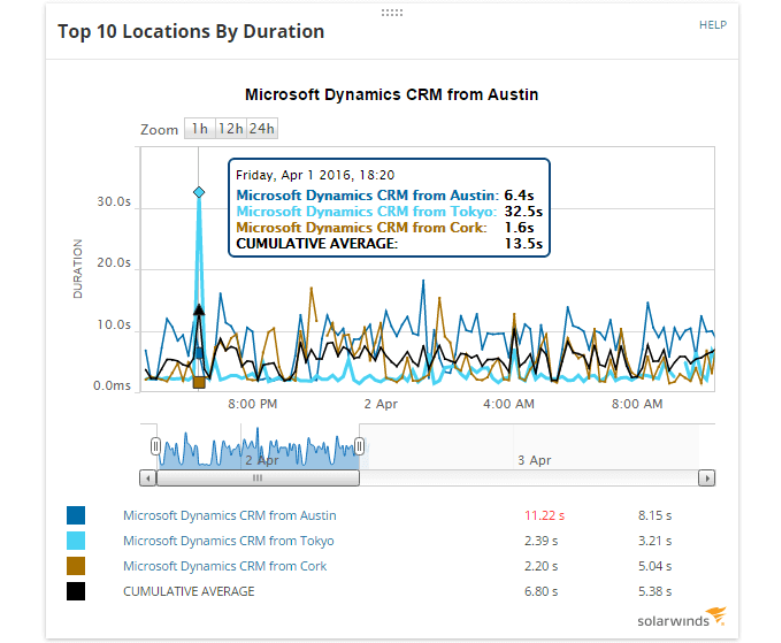Open Microsoft Dynamics CRM from Cork link
This screenshot has height=643, width=781.
(x=225, y=566)
